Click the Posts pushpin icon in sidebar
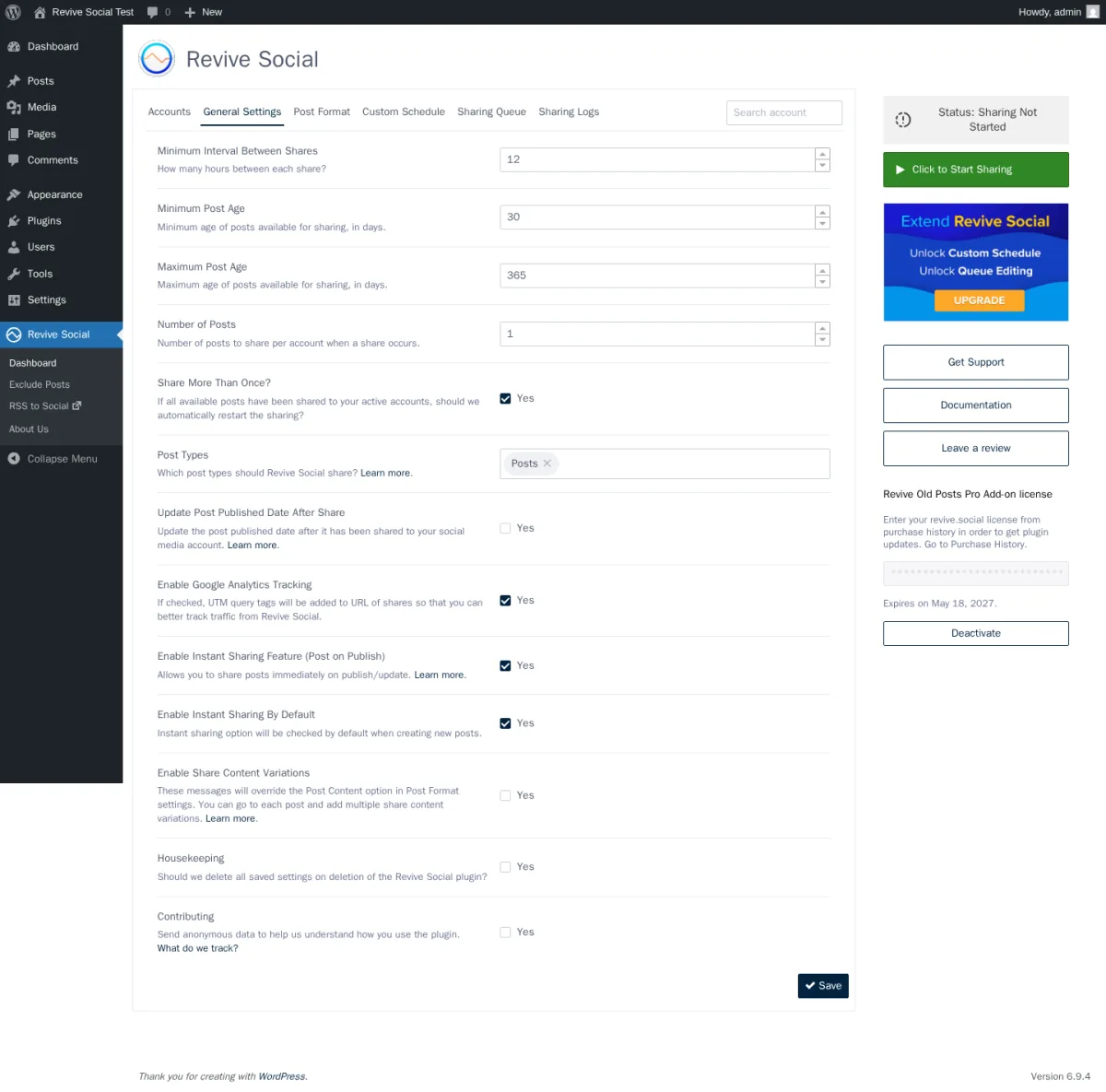This screenshot has height=1092, width=1106. point(14,81)
